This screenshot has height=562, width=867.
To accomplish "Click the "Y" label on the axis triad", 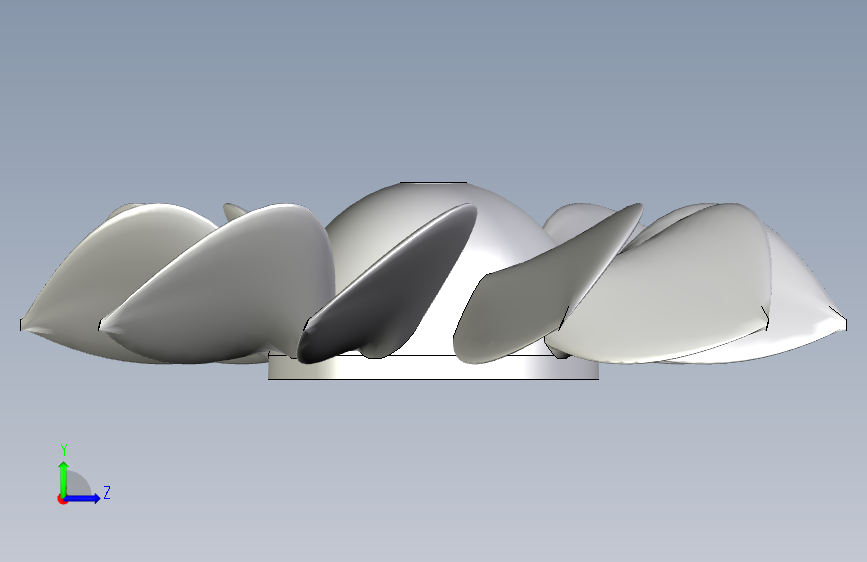I will tap(64, 450).
